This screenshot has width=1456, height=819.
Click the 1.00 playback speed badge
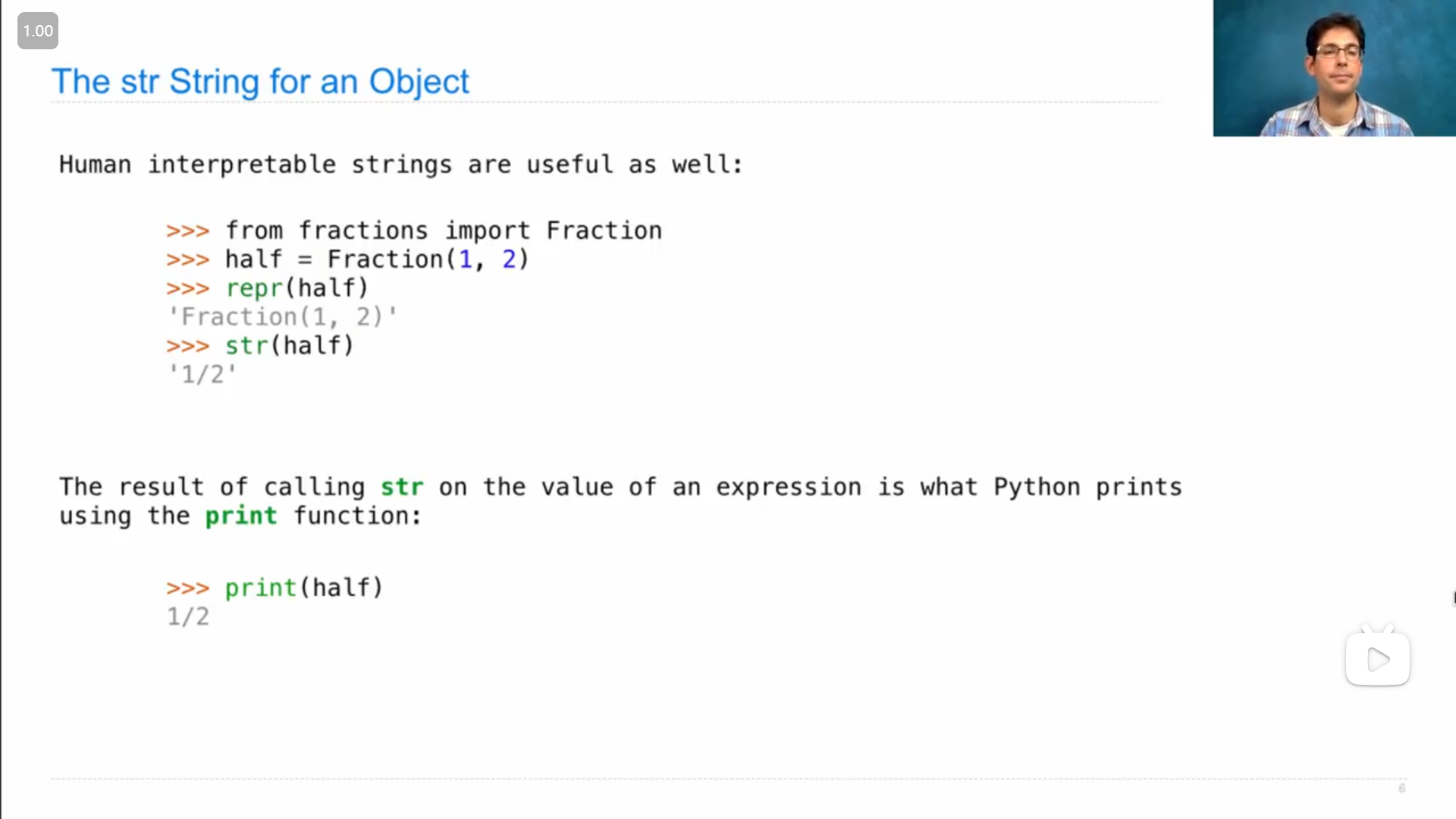(x=38, y=31)
